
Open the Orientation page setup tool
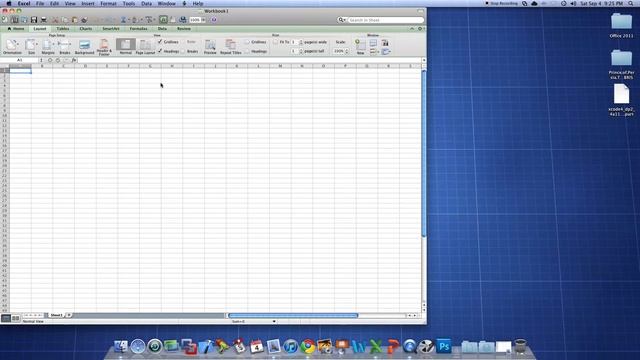click(12, 46)
